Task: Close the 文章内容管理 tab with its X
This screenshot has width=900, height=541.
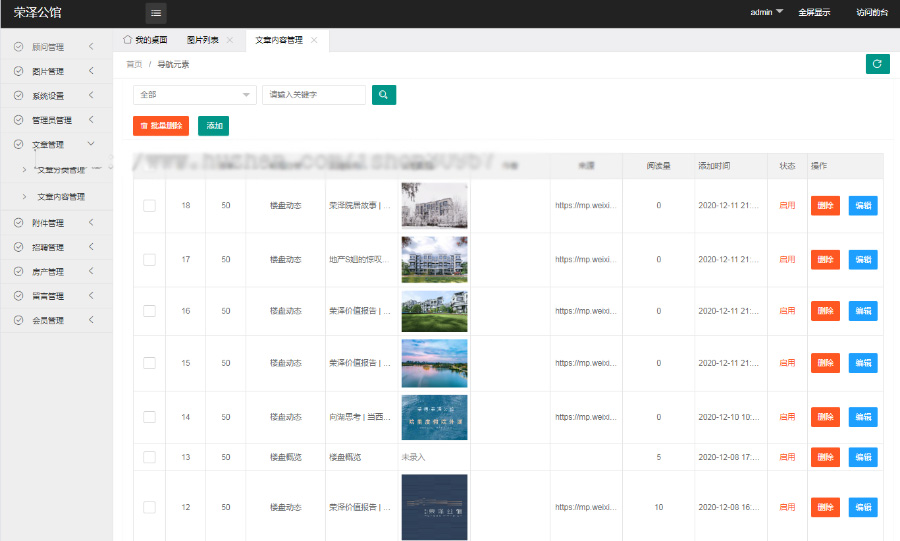Action: tap(314, 40)
